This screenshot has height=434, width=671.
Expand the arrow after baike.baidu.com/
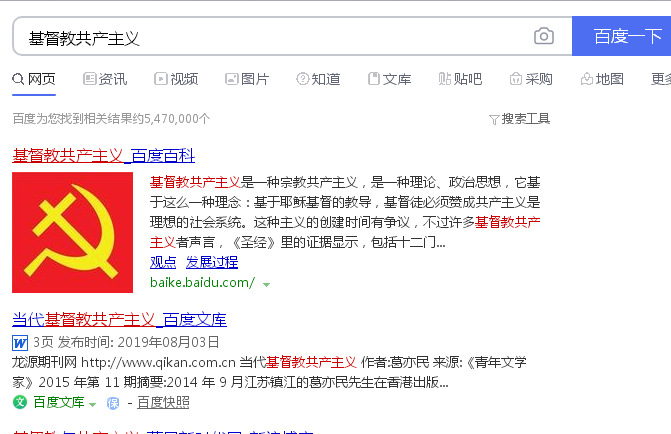(x=266, y=285)
